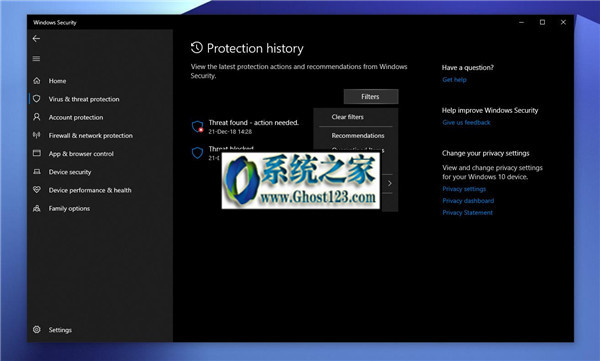Open the hamburger navigation menu
The height and width of the screenshot is (361, 600).
pyautogui.click(x=36, y=59)
